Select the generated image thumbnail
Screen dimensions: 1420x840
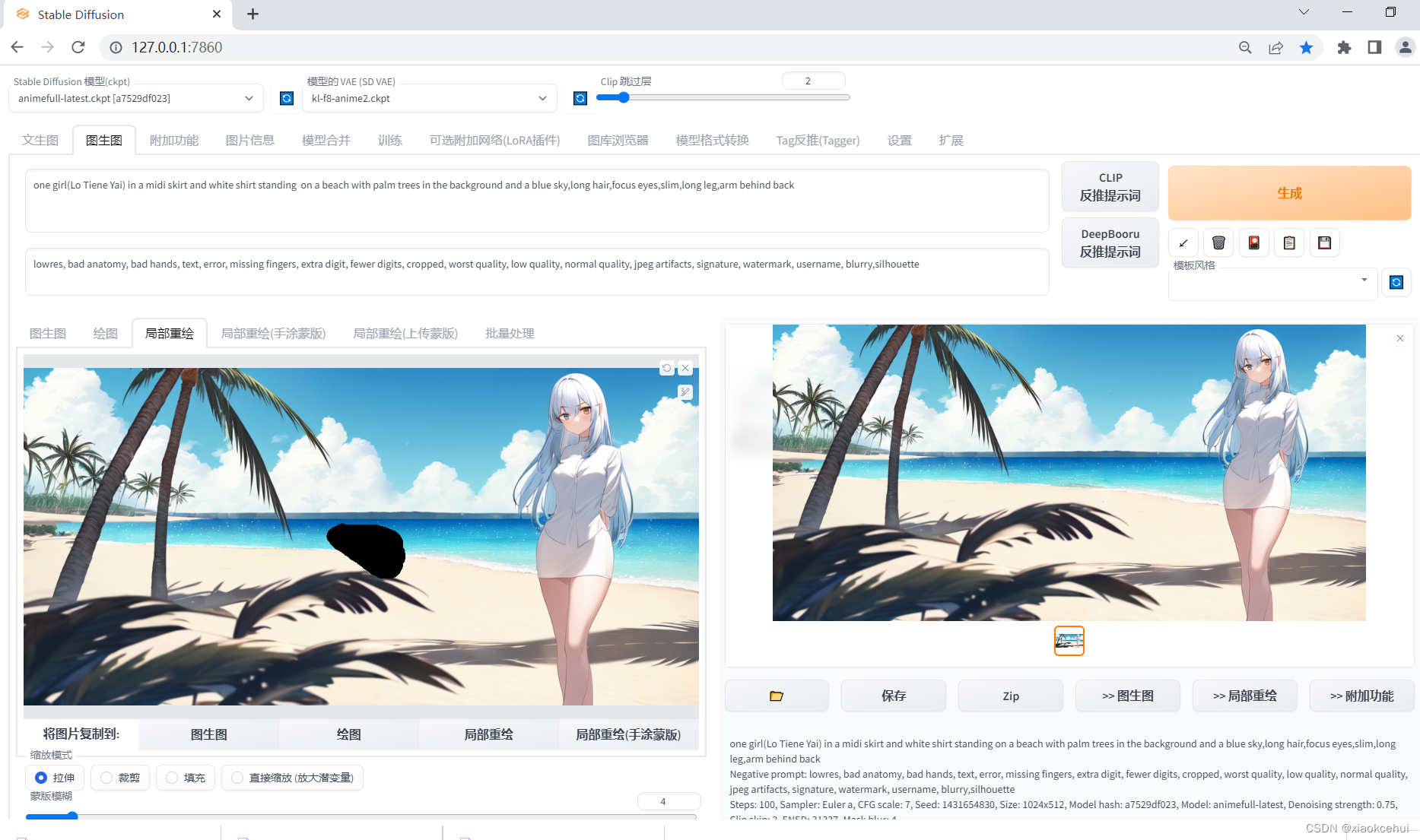click(1069, 641)
